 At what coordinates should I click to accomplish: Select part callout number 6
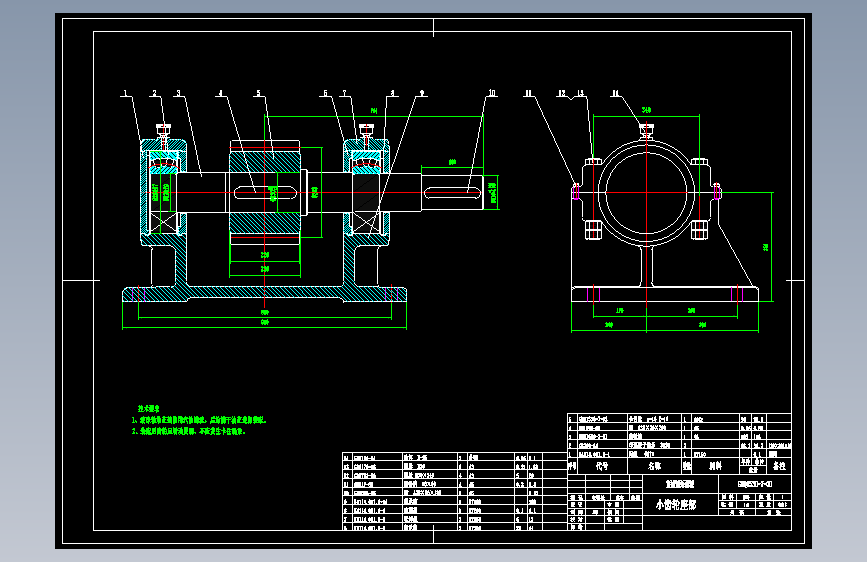point(325,93)
